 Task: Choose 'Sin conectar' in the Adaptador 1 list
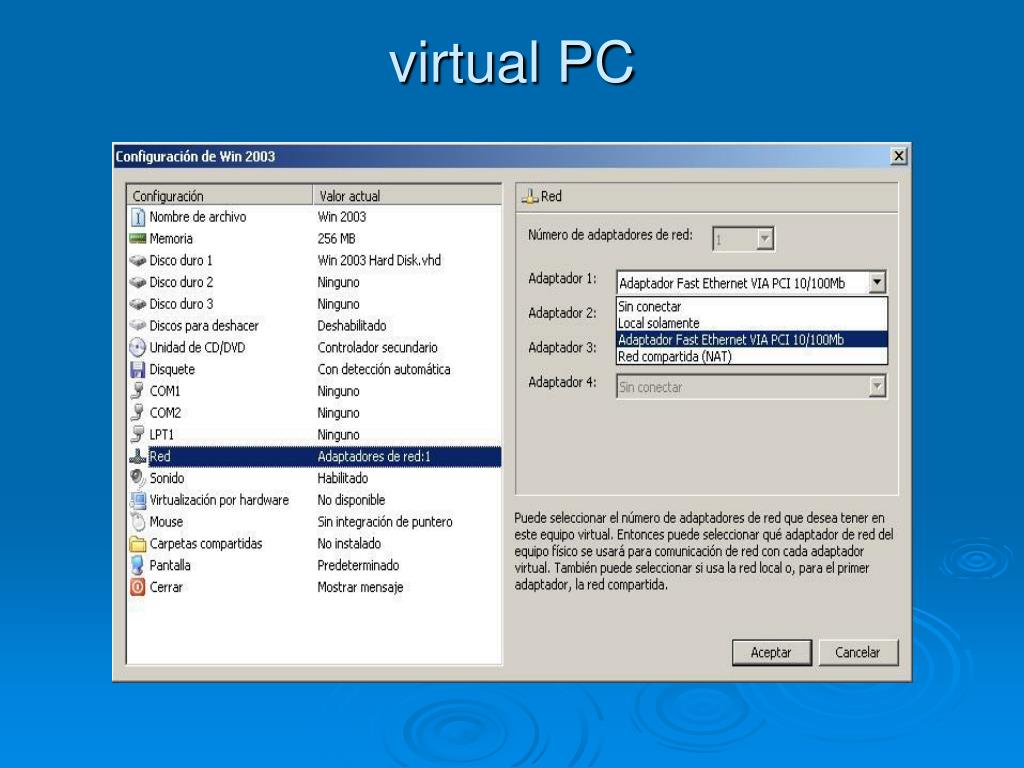click(x=752, y=306)
